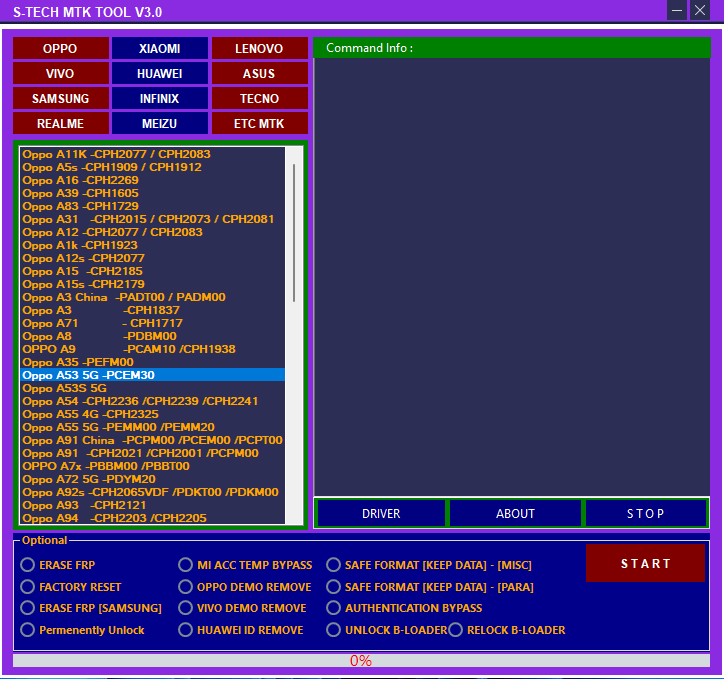The width and height of the screenshot is (724, 679).
Task: Click the red START button
Action: [646, 563]
